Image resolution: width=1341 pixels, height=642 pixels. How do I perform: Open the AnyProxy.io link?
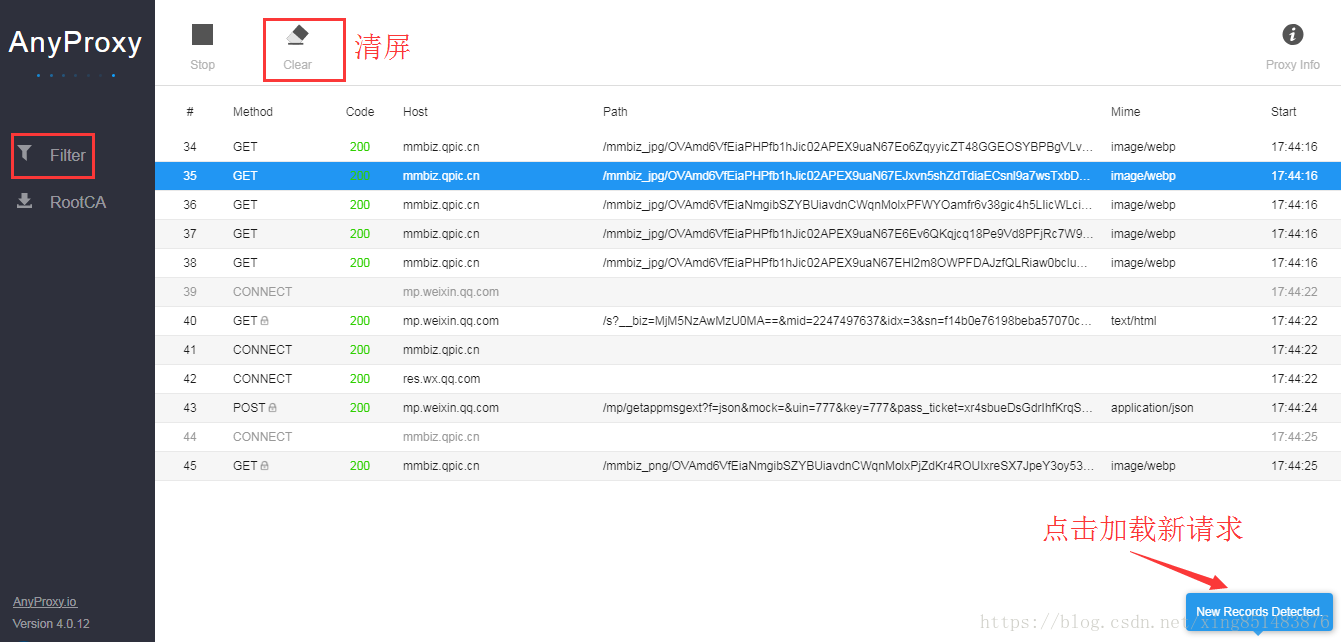[45, 602]
